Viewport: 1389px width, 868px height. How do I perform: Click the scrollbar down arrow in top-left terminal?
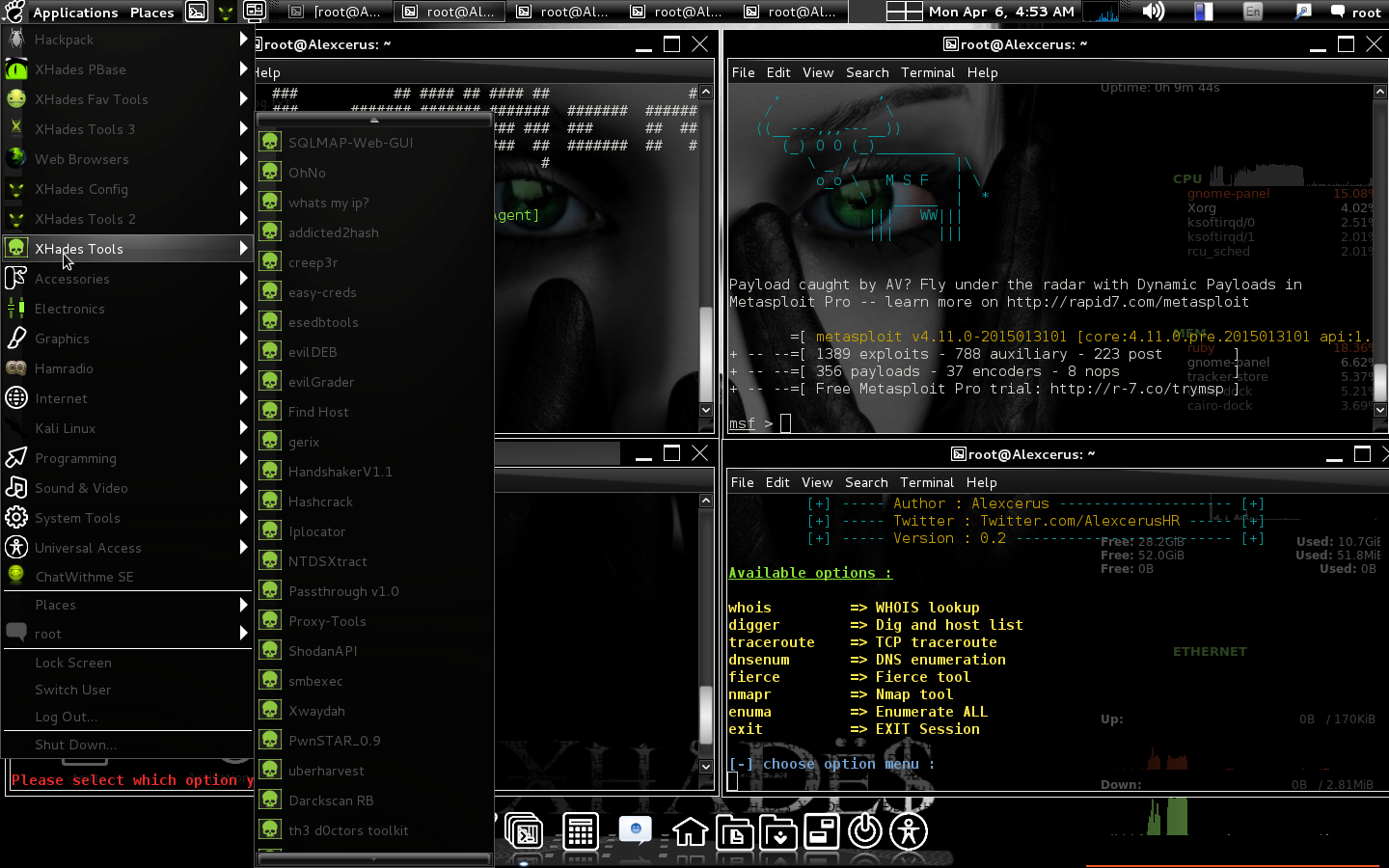tap(706, 410)
